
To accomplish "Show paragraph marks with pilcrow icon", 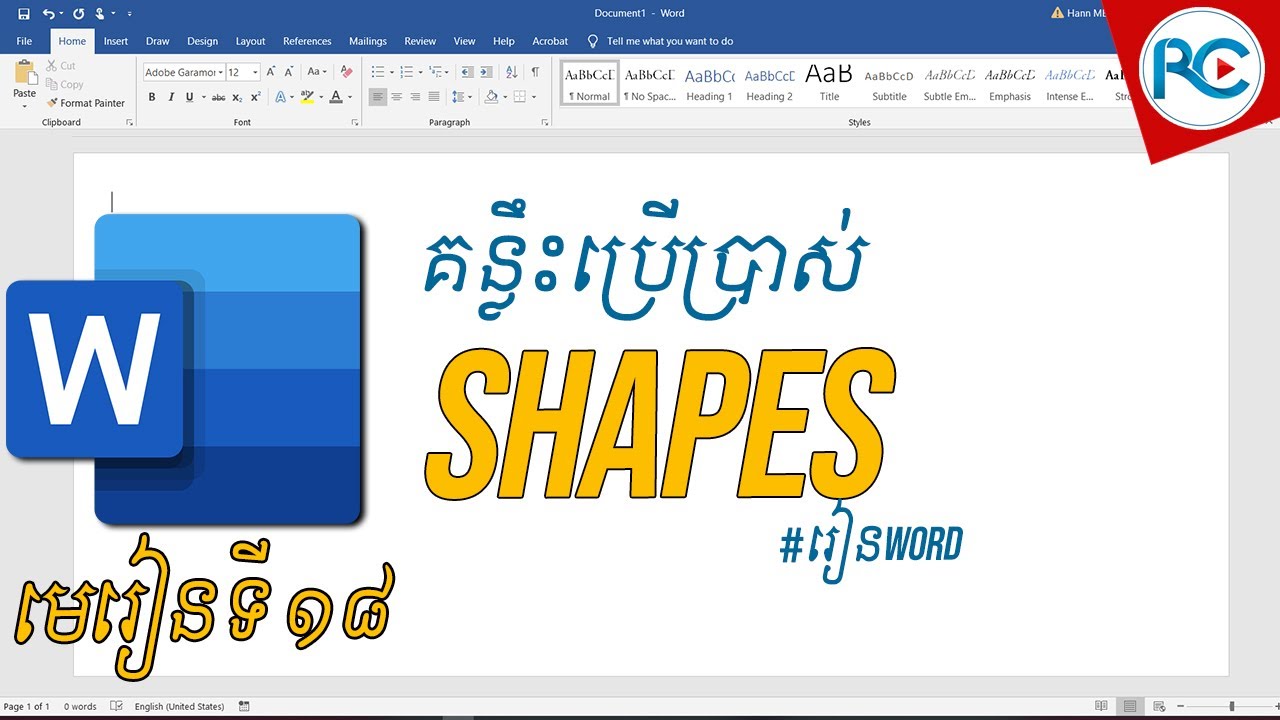I will [x=535, y=72].
